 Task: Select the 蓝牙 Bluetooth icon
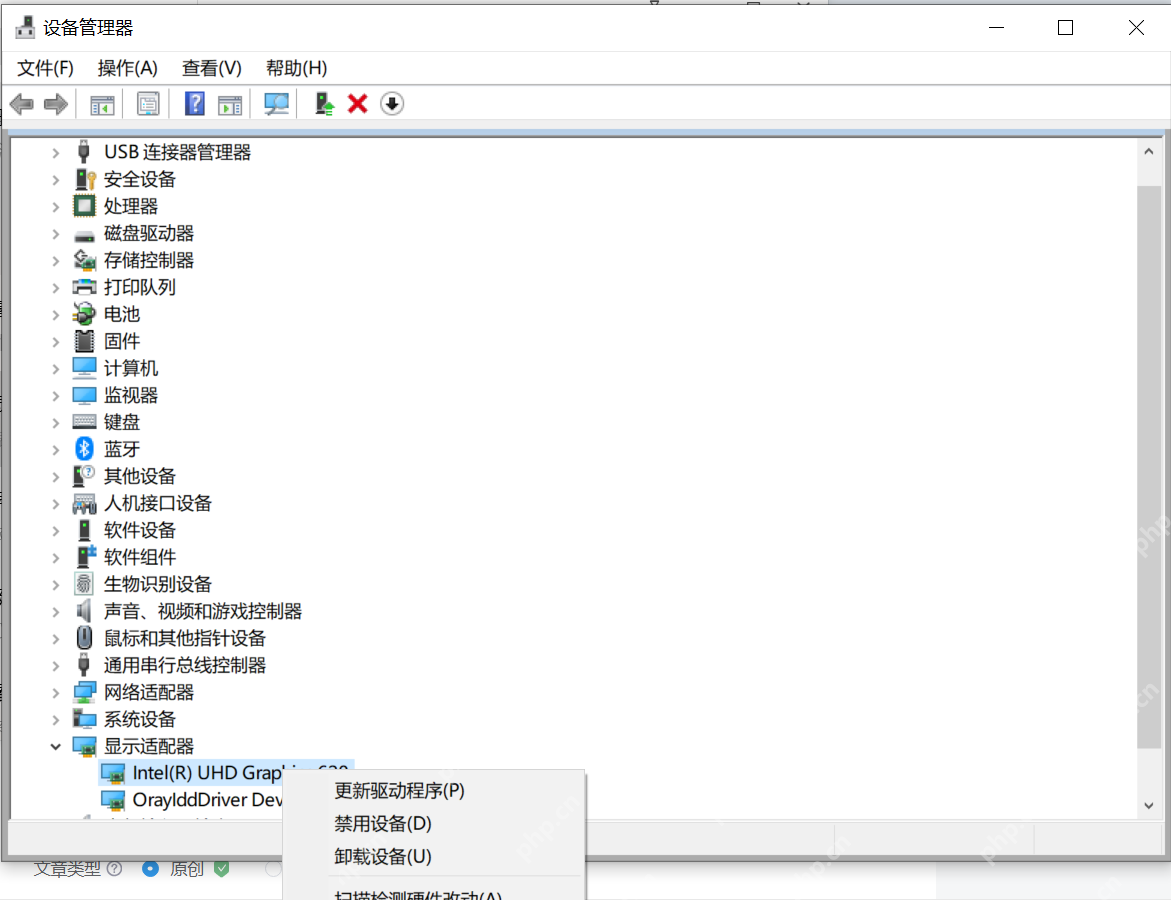click(84, 449)
